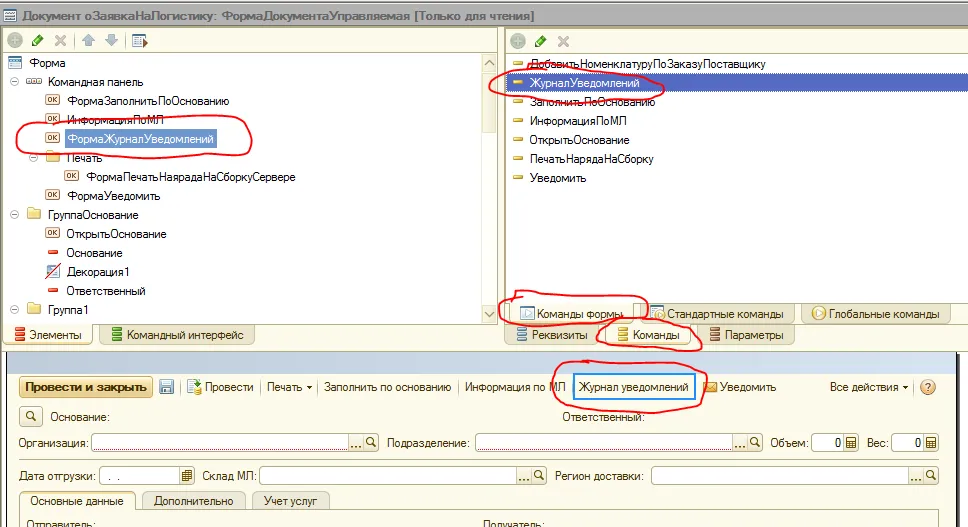The height and width of the screenshot is (527, 968).
Task: Open calculator icon in Объем field
Action: [851, 442]
